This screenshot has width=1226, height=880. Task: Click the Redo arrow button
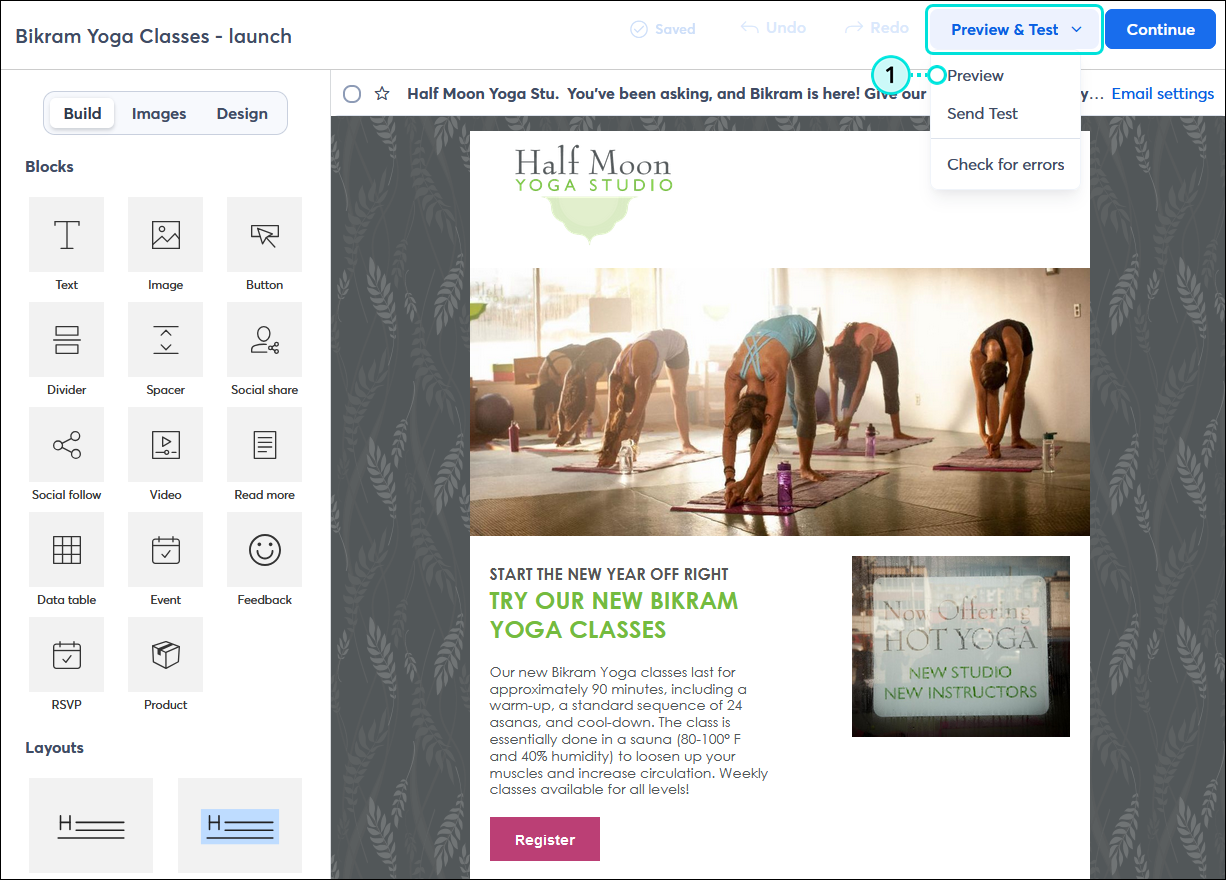click(x=877, y=28)
